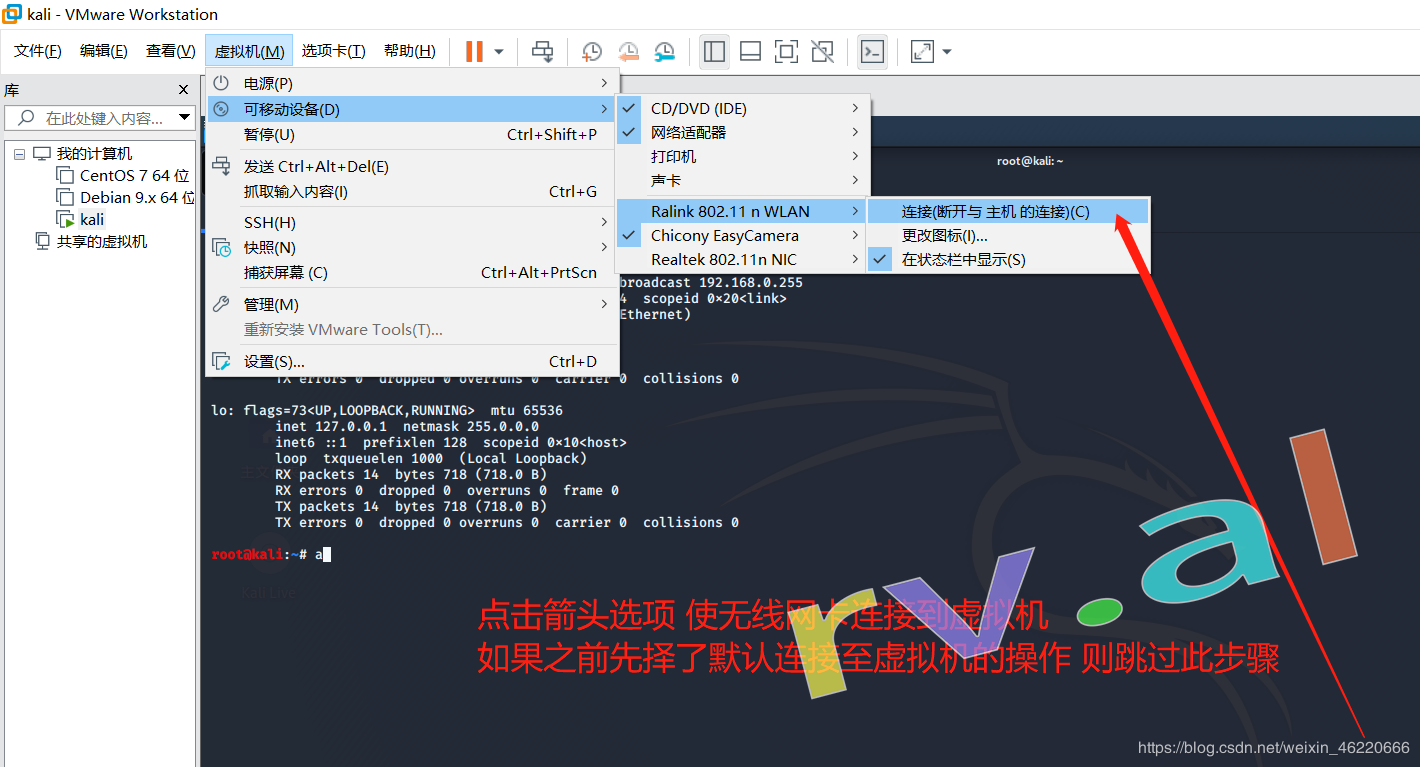Click Send Ctrl+Alt+Del toolbar icon
This screenshot has height=767, width=1420.
pos(542,51)
